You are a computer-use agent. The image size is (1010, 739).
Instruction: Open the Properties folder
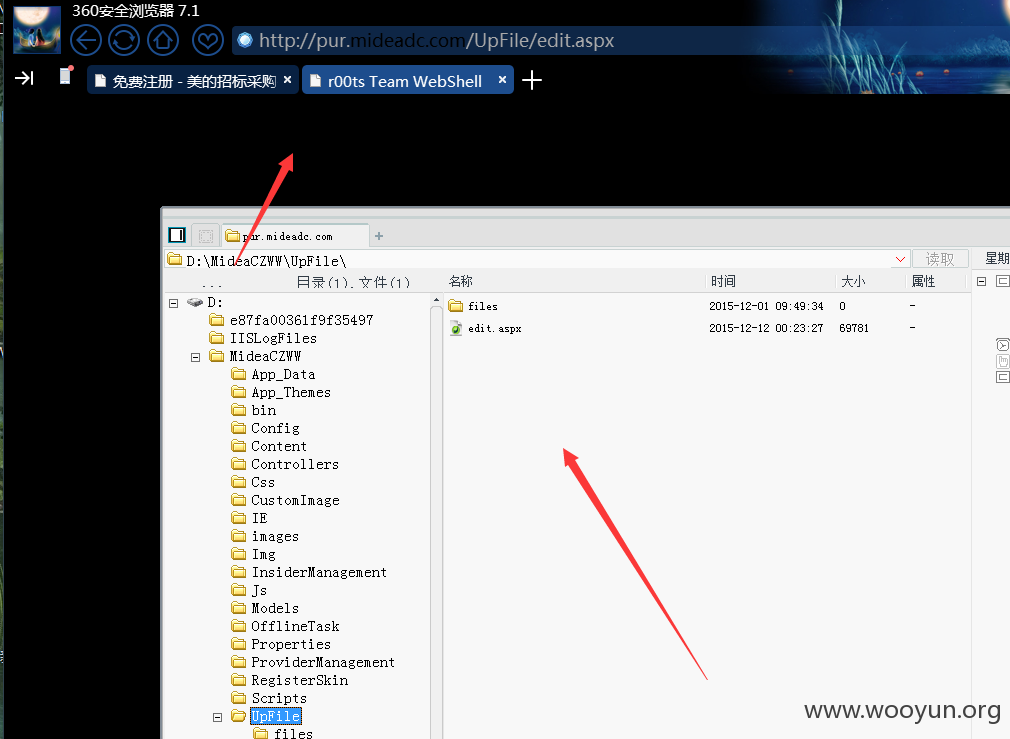pos(281,645)
